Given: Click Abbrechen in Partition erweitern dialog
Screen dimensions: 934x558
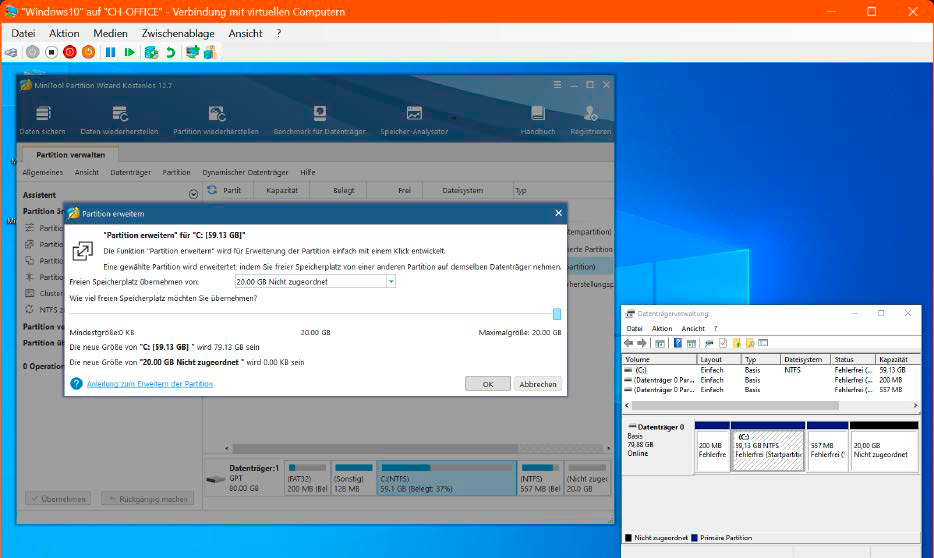Looking at the screenshot, I should point(537,384).
